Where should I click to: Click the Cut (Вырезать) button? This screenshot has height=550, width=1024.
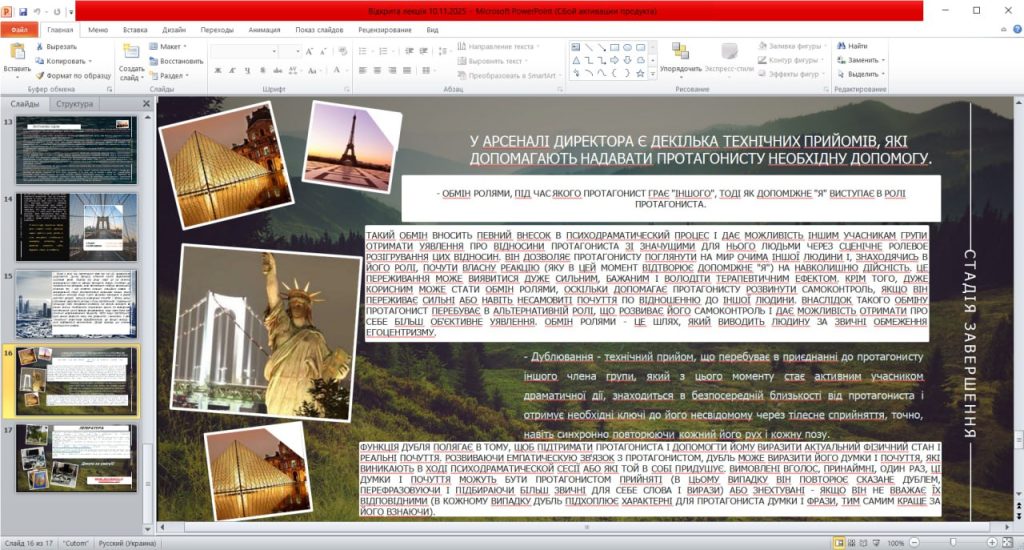pos(62,46)
